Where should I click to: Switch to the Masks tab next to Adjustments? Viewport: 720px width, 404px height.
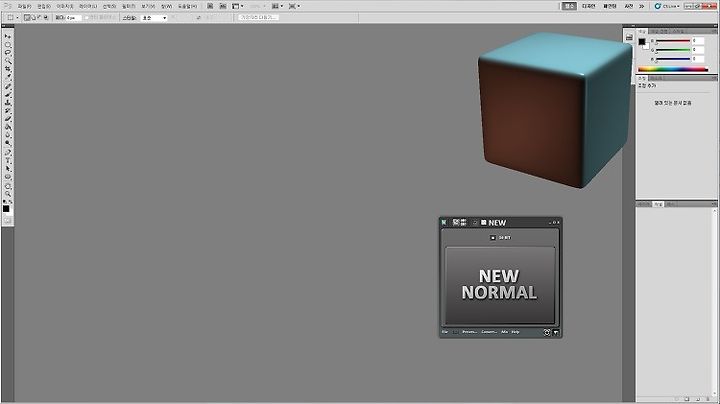656,78
